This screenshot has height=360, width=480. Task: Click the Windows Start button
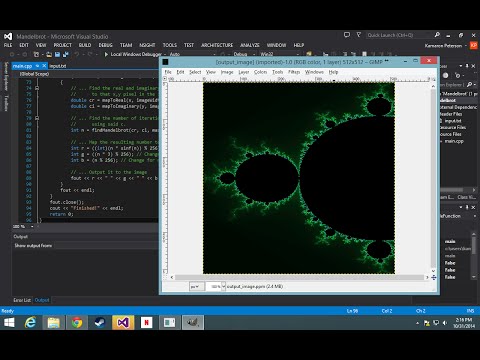click(9, 322)
